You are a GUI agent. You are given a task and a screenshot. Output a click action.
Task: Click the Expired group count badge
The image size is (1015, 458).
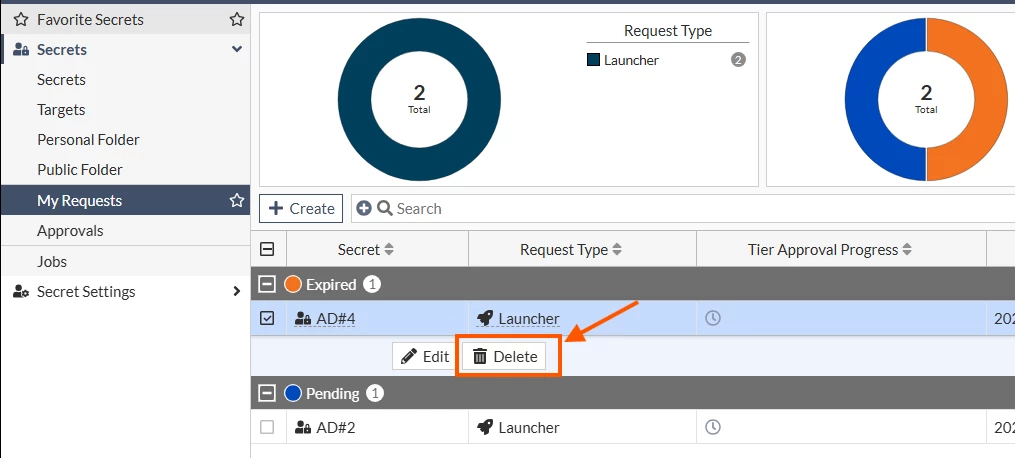[x=372, y=284]
